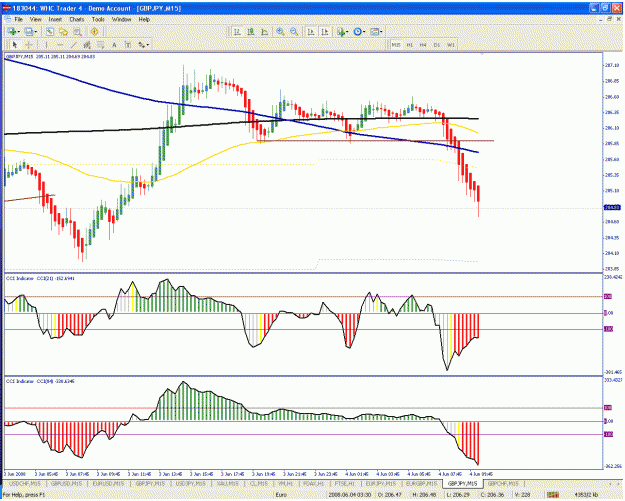Expand the Templates dropdown arrow
The image size is (625, 501).
pos(381,31)
